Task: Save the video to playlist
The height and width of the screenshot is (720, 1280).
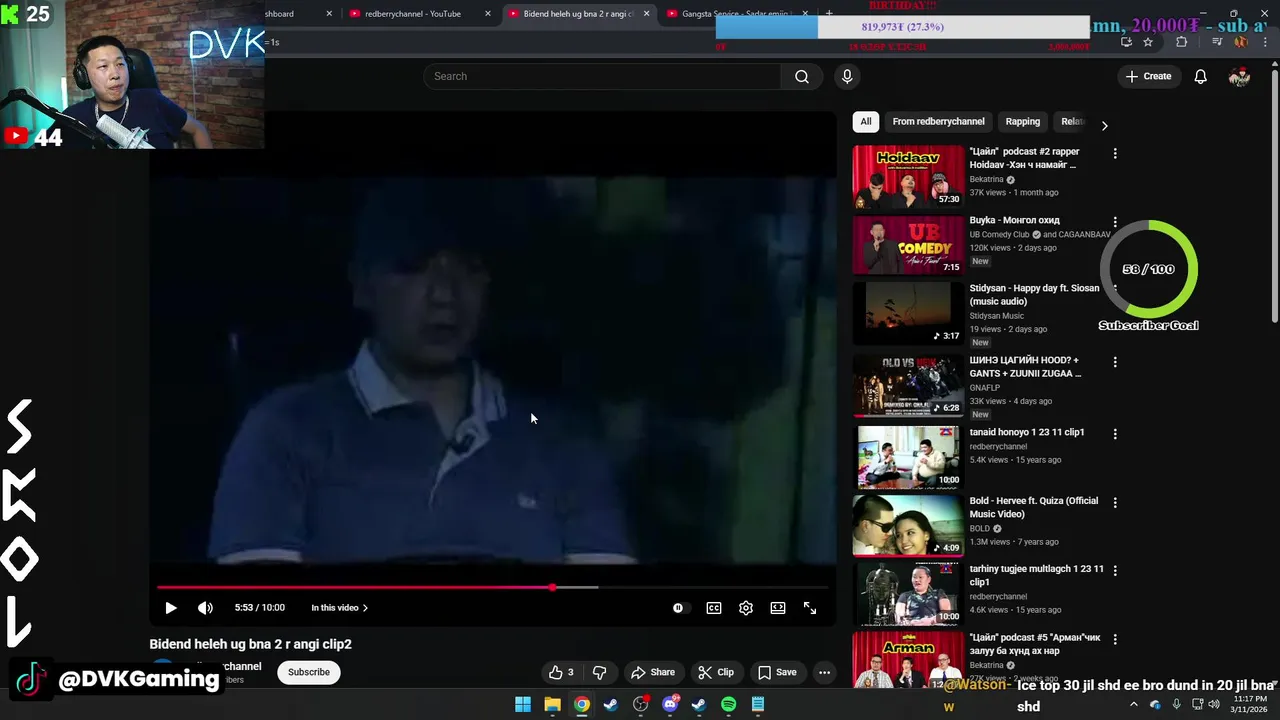Action: click(x=777, y=672)
